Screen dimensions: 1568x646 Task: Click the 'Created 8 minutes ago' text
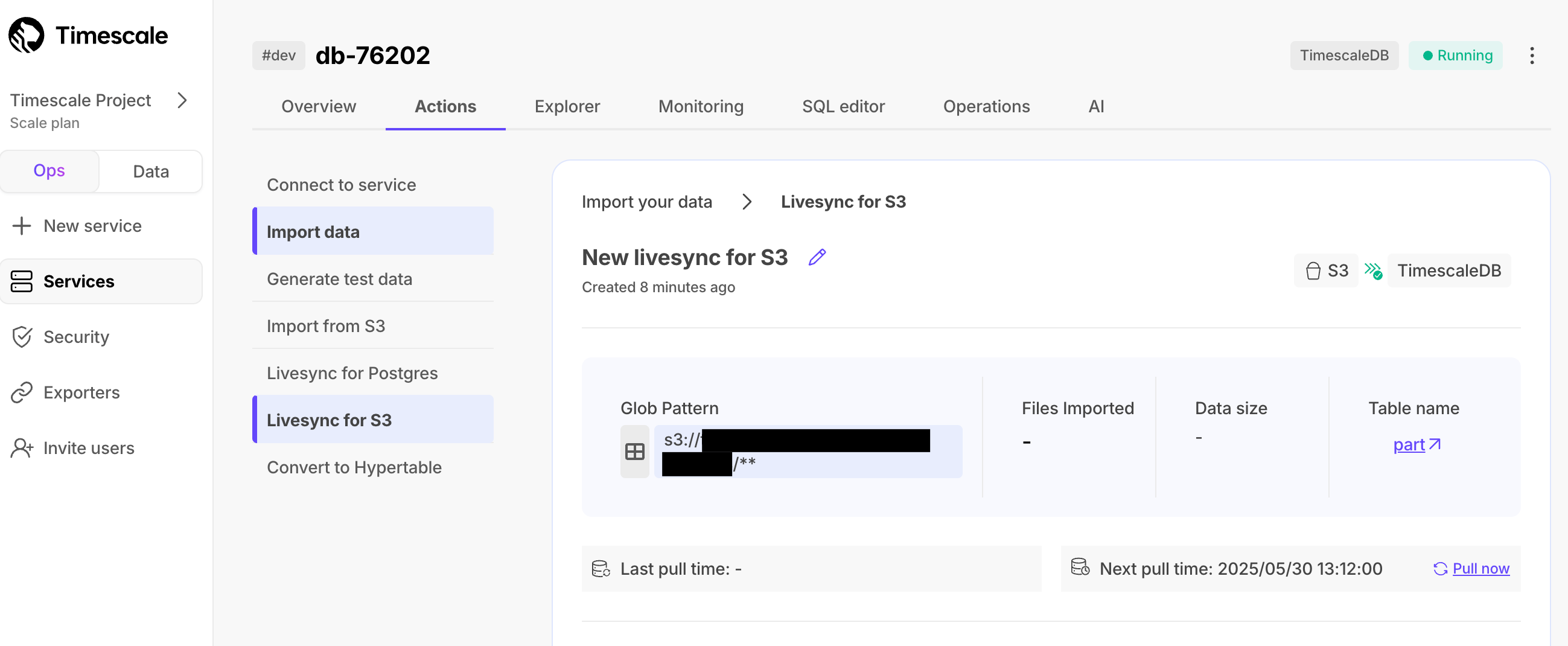(658, 287)
